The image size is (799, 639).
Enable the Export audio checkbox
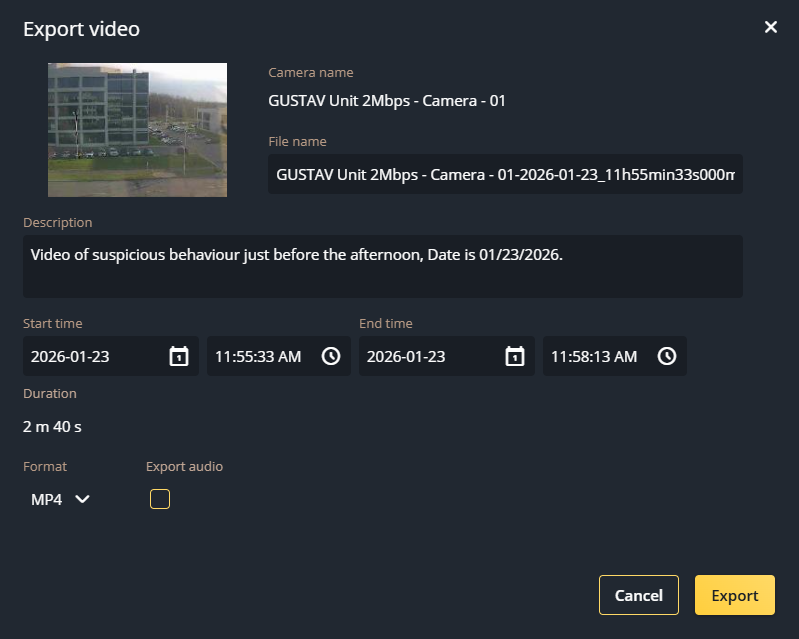[x=160, y=499]
